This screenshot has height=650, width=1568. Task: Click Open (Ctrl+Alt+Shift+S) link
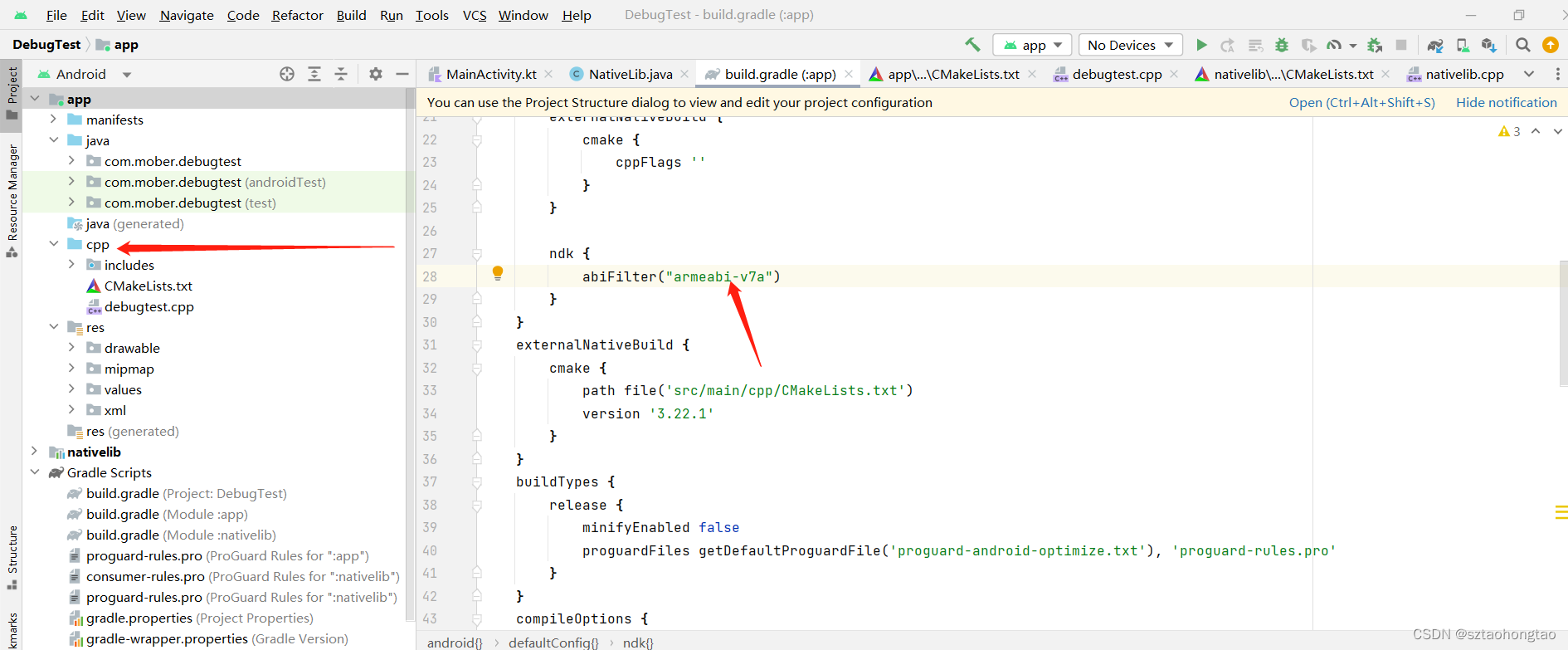[1361, 102]
